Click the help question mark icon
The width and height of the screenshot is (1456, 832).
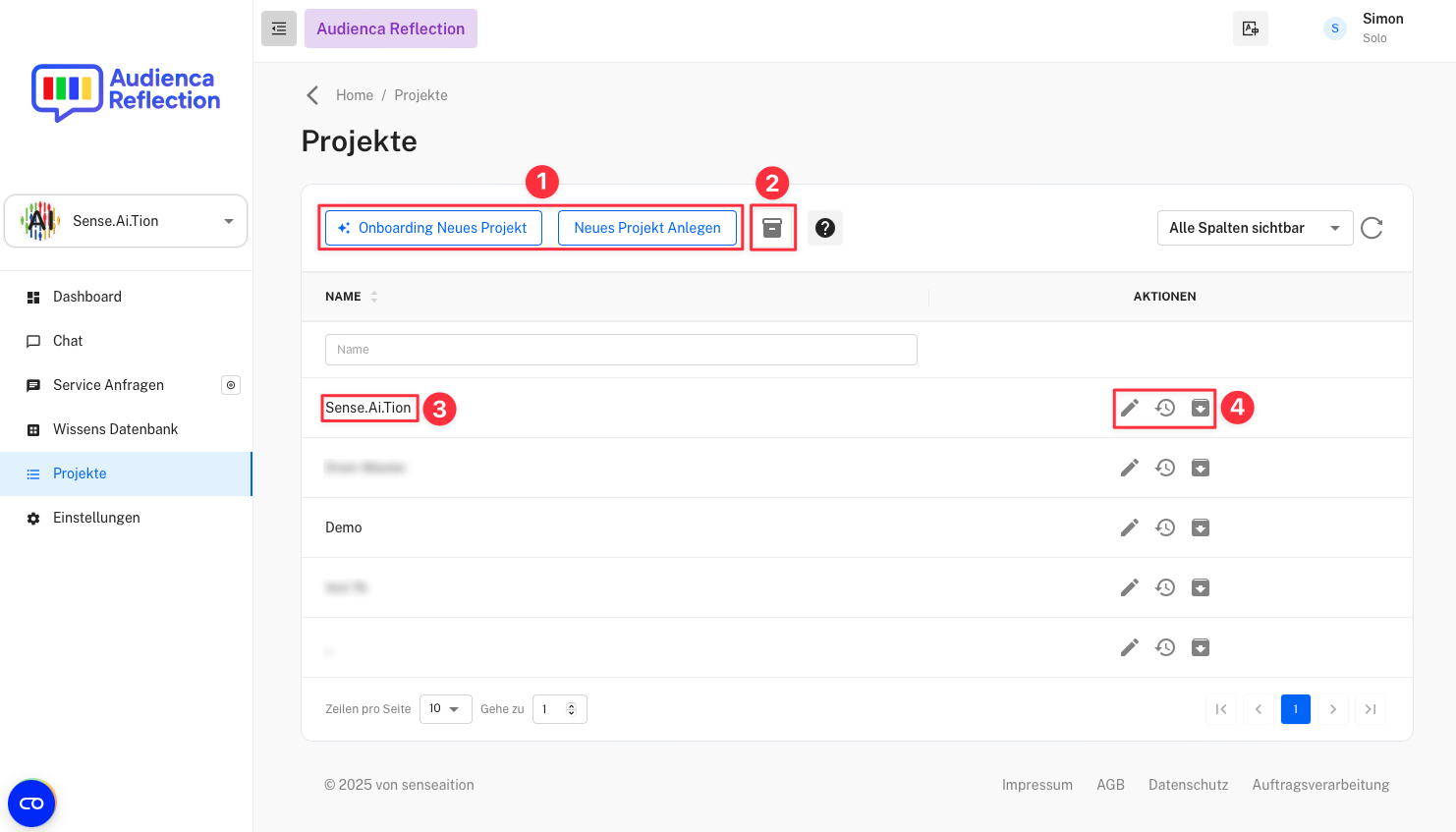coord(825,227)
